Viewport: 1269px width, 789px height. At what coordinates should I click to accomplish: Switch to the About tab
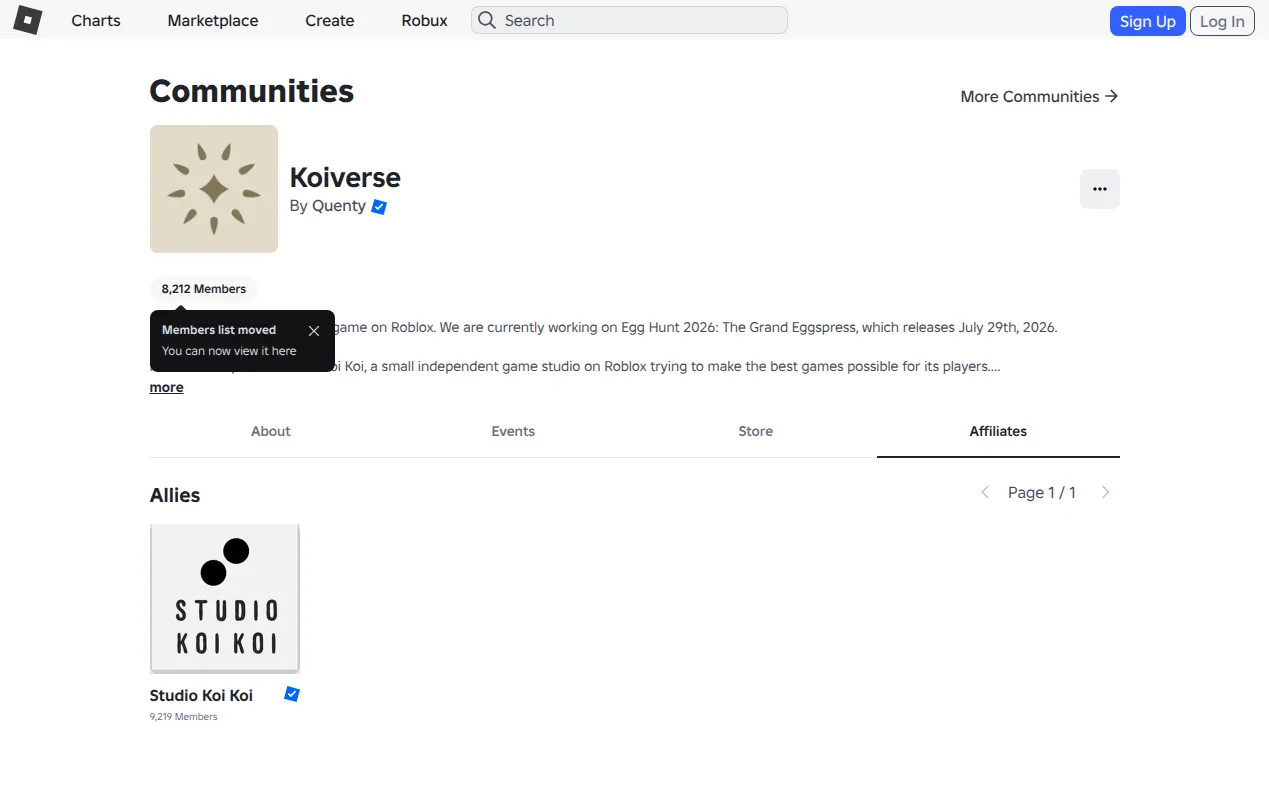271,431
